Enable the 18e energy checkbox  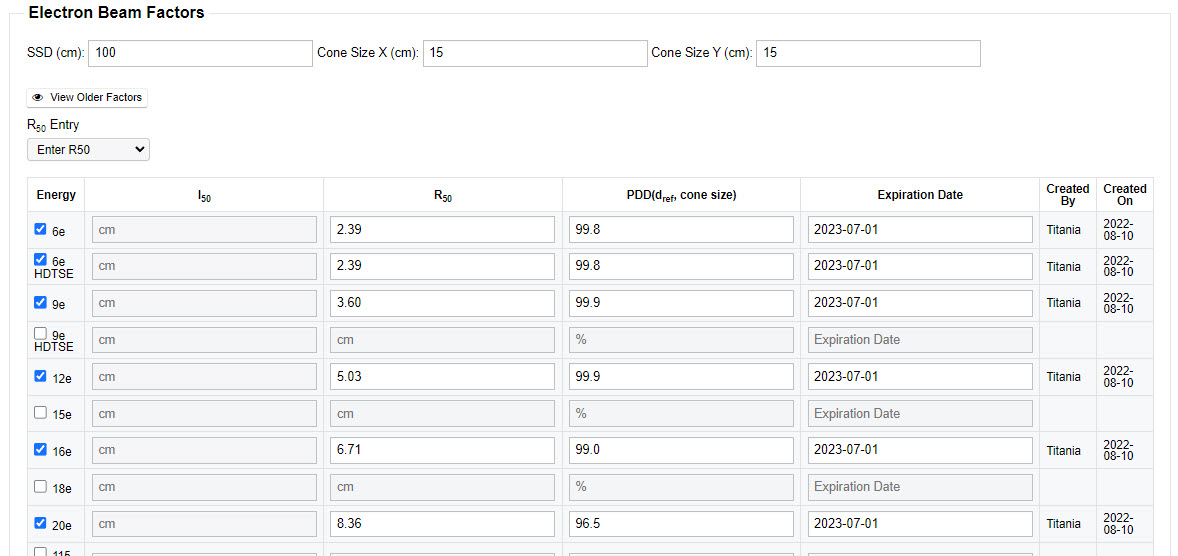pos(41,486)
